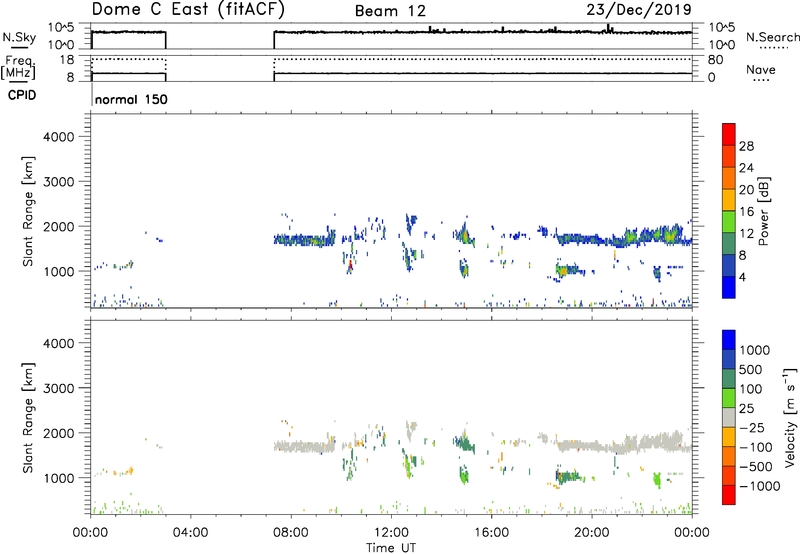Select the 'Nave' legend label
The image size is (800, 554).
[761, 69]
